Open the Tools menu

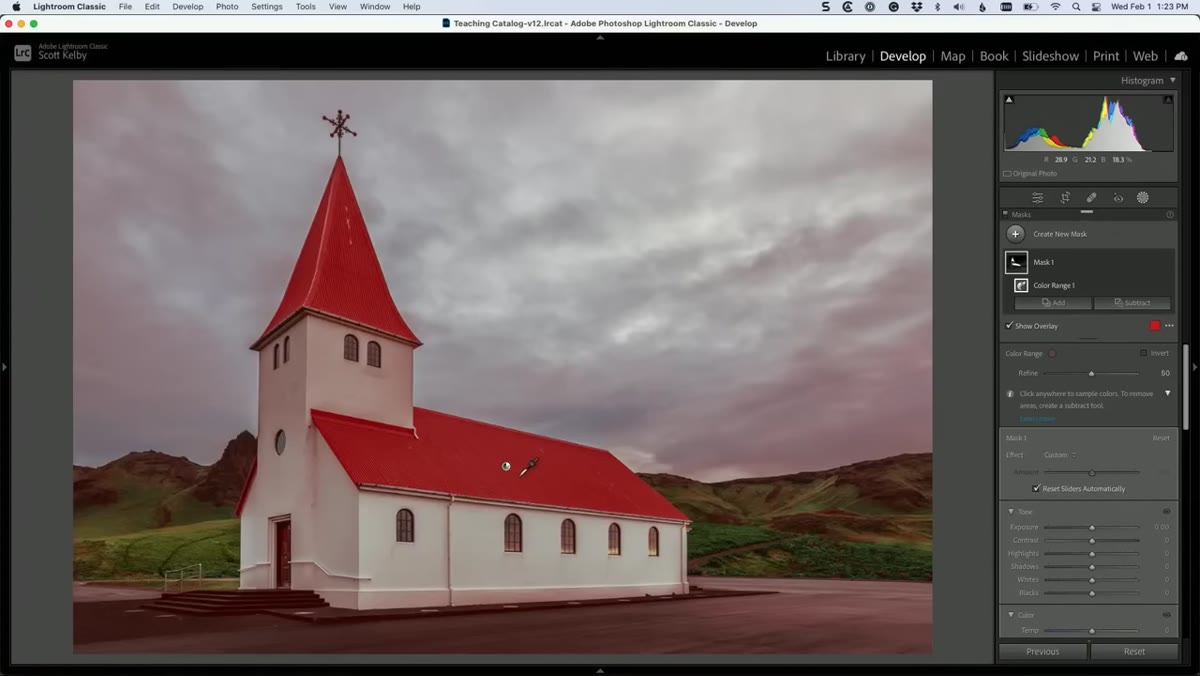click(306, 7)
